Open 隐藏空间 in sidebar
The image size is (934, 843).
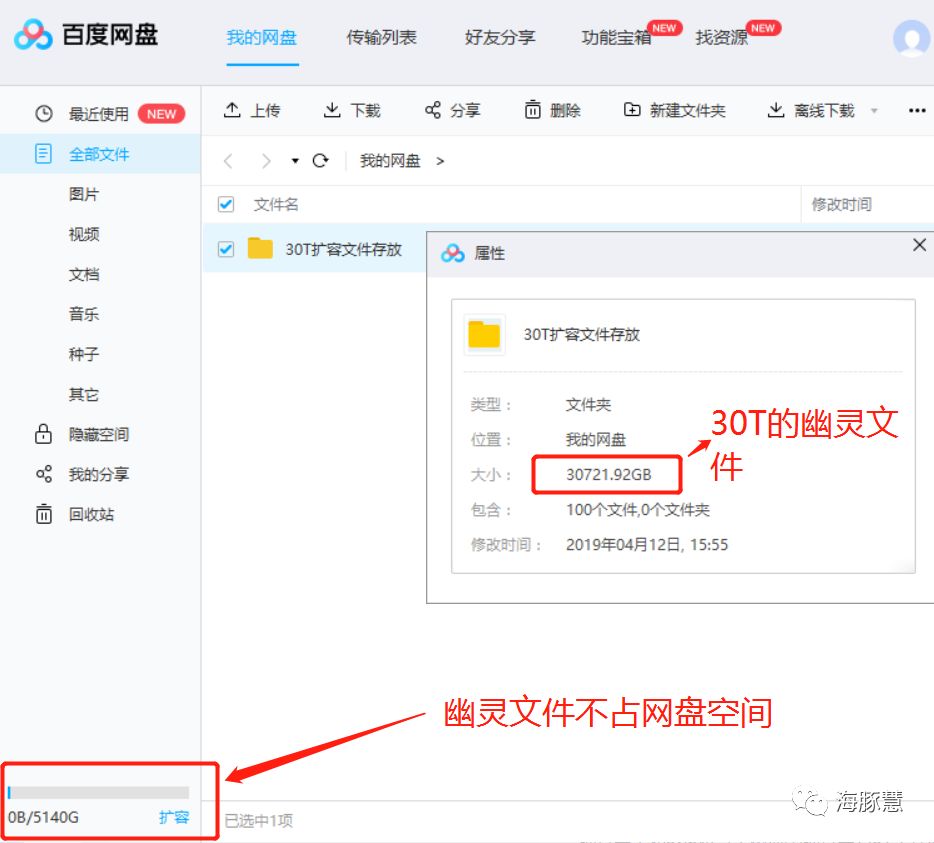tap(99, 434)
